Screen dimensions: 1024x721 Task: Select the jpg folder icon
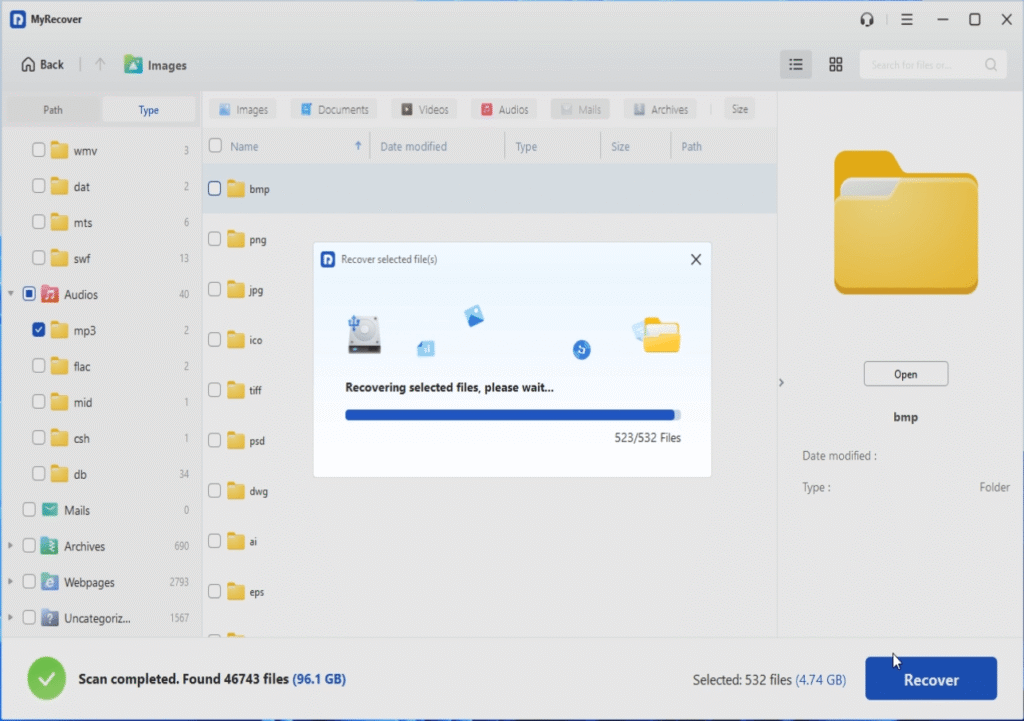pos(236,289)
